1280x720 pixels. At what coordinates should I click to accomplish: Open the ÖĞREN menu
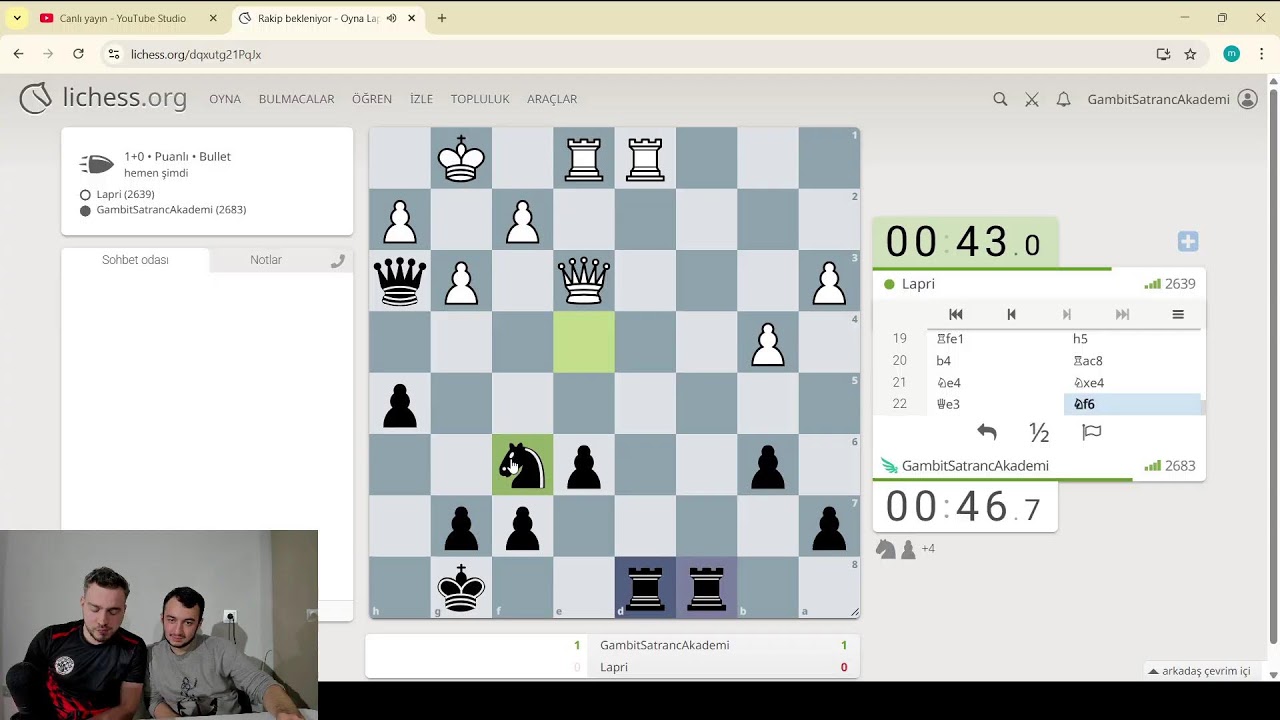click(372, 99)
